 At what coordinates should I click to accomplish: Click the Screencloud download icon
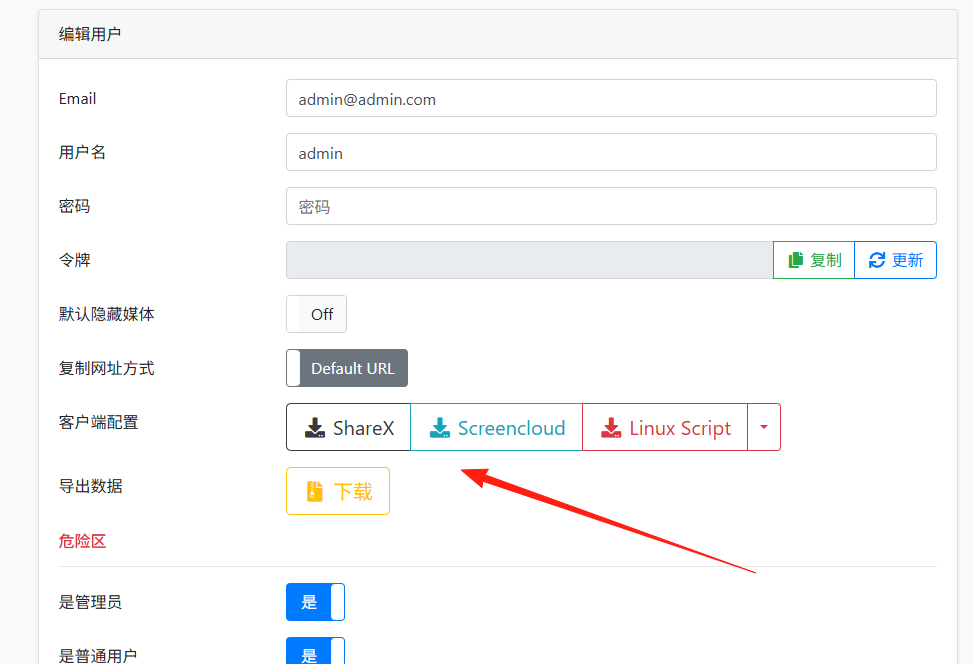coord(440,428)
